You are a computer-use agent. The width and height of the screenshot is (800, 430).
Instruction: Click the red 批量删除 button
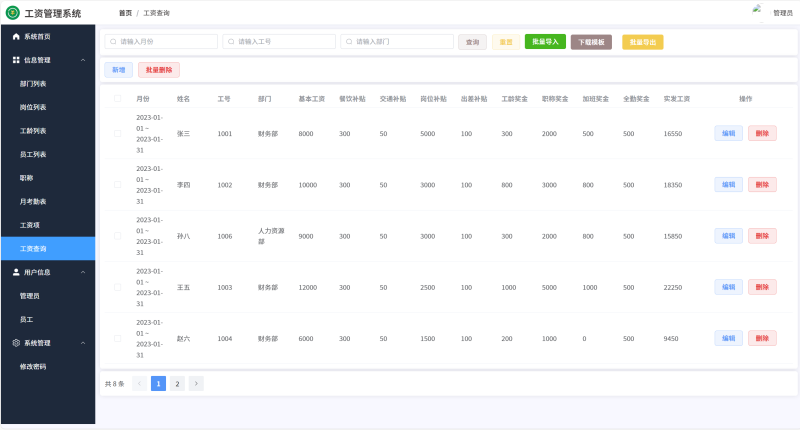pos(159,70)
